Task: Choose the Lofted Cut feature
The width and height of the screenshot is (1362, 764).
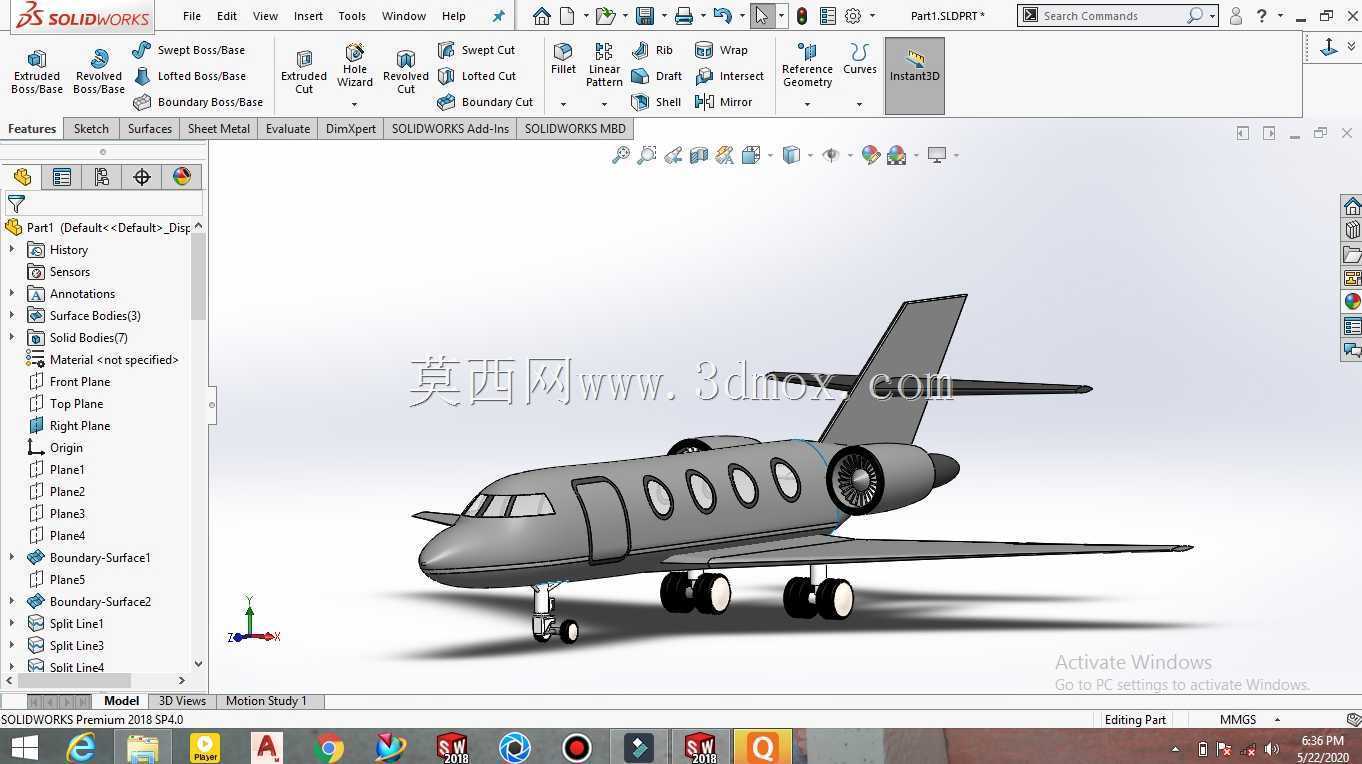Action: pos(477,76)
